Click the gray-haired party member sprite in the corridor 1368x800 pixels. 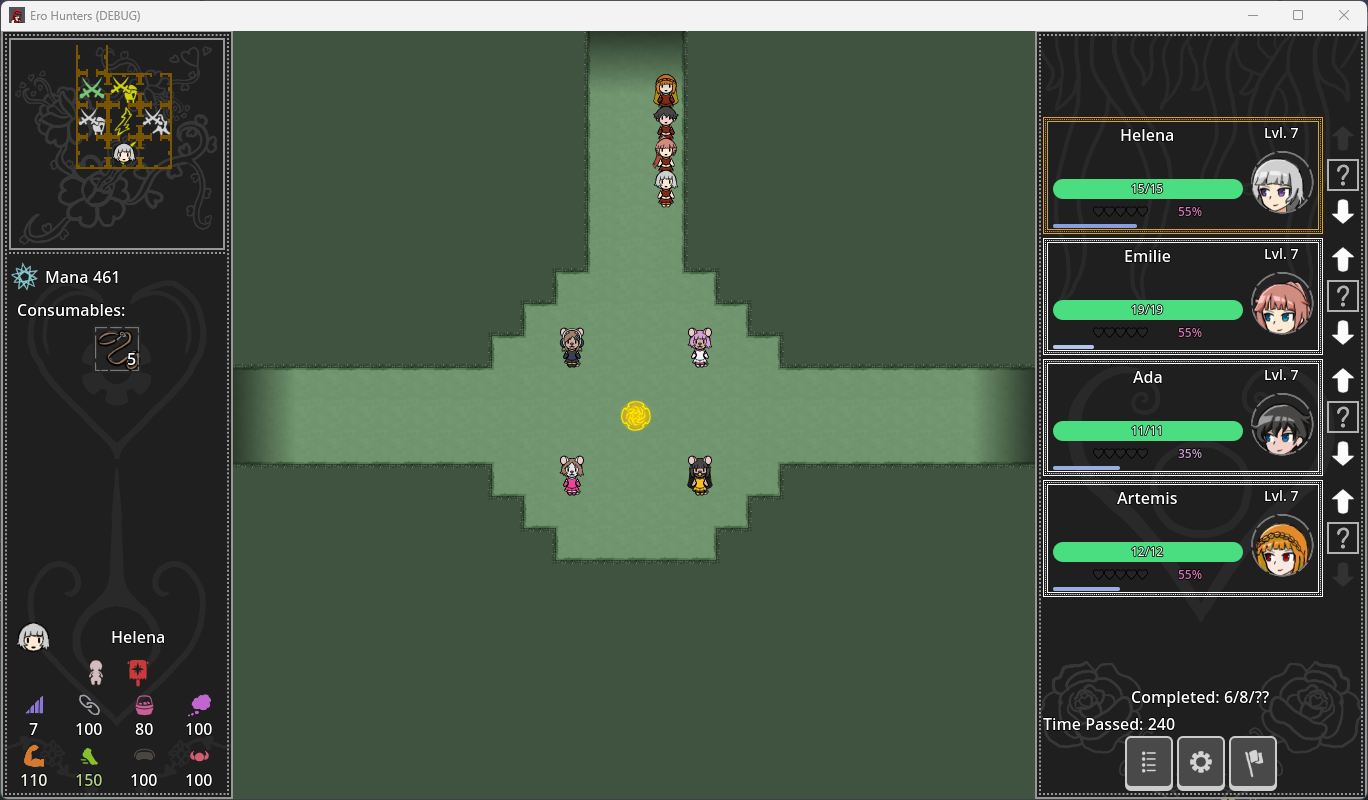[667, 188]
